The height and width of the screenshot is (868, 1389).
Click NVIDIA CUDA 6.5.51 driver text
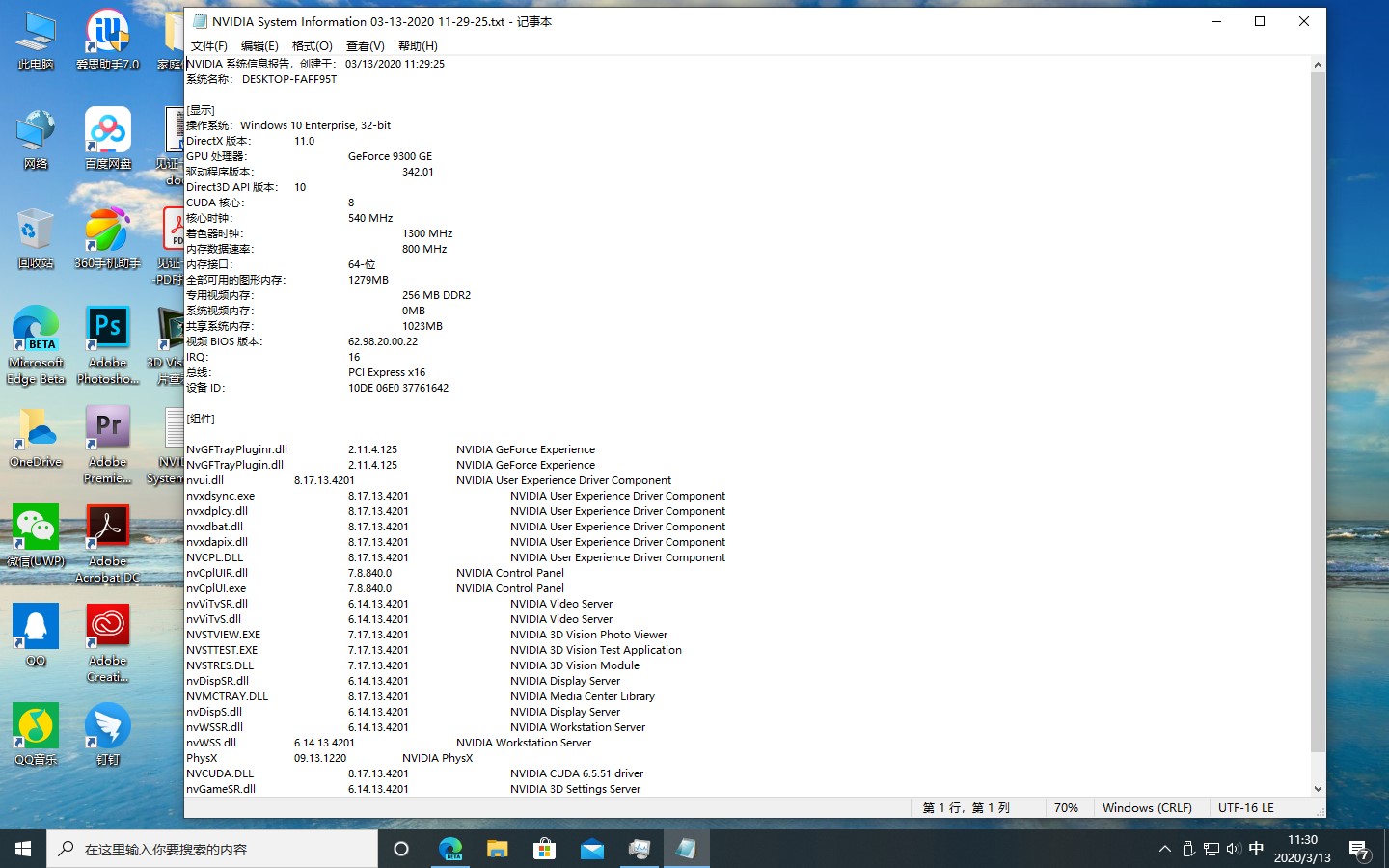[577, 773]
